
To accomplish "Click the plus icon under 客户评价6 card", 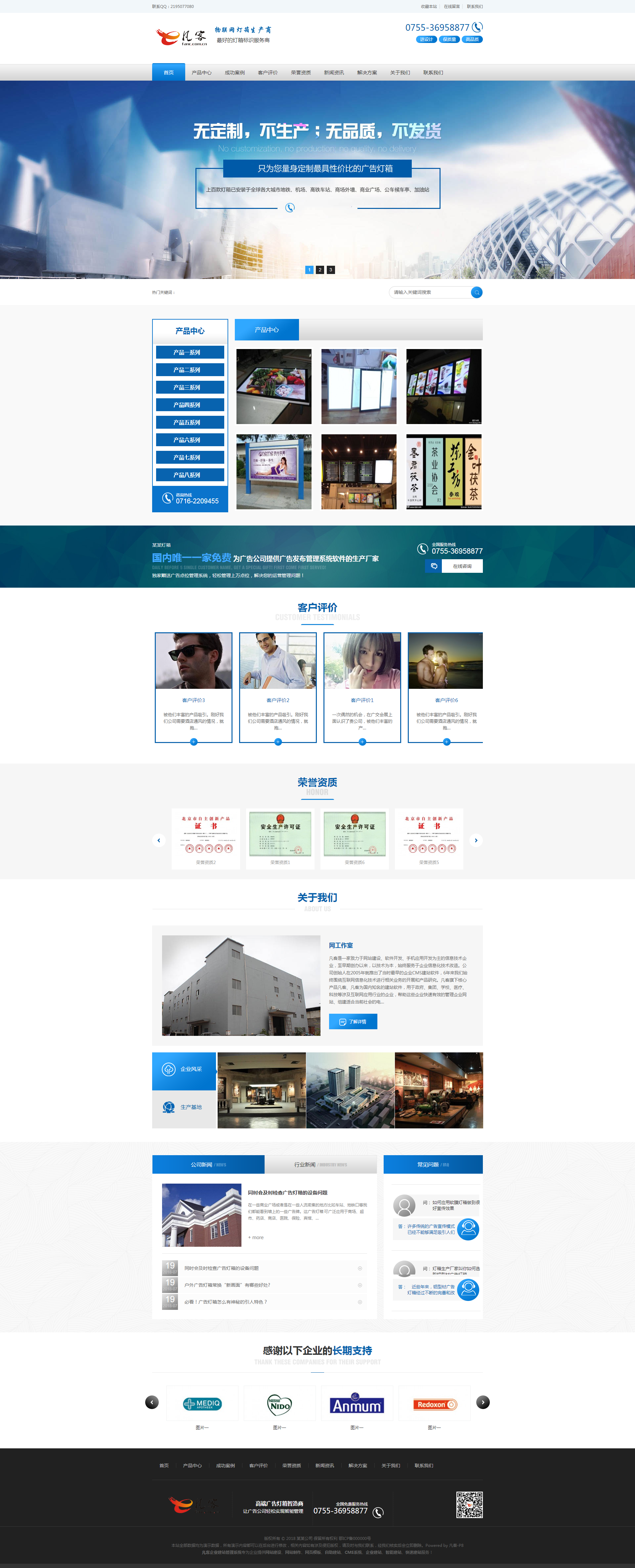I will coord(446,741).
